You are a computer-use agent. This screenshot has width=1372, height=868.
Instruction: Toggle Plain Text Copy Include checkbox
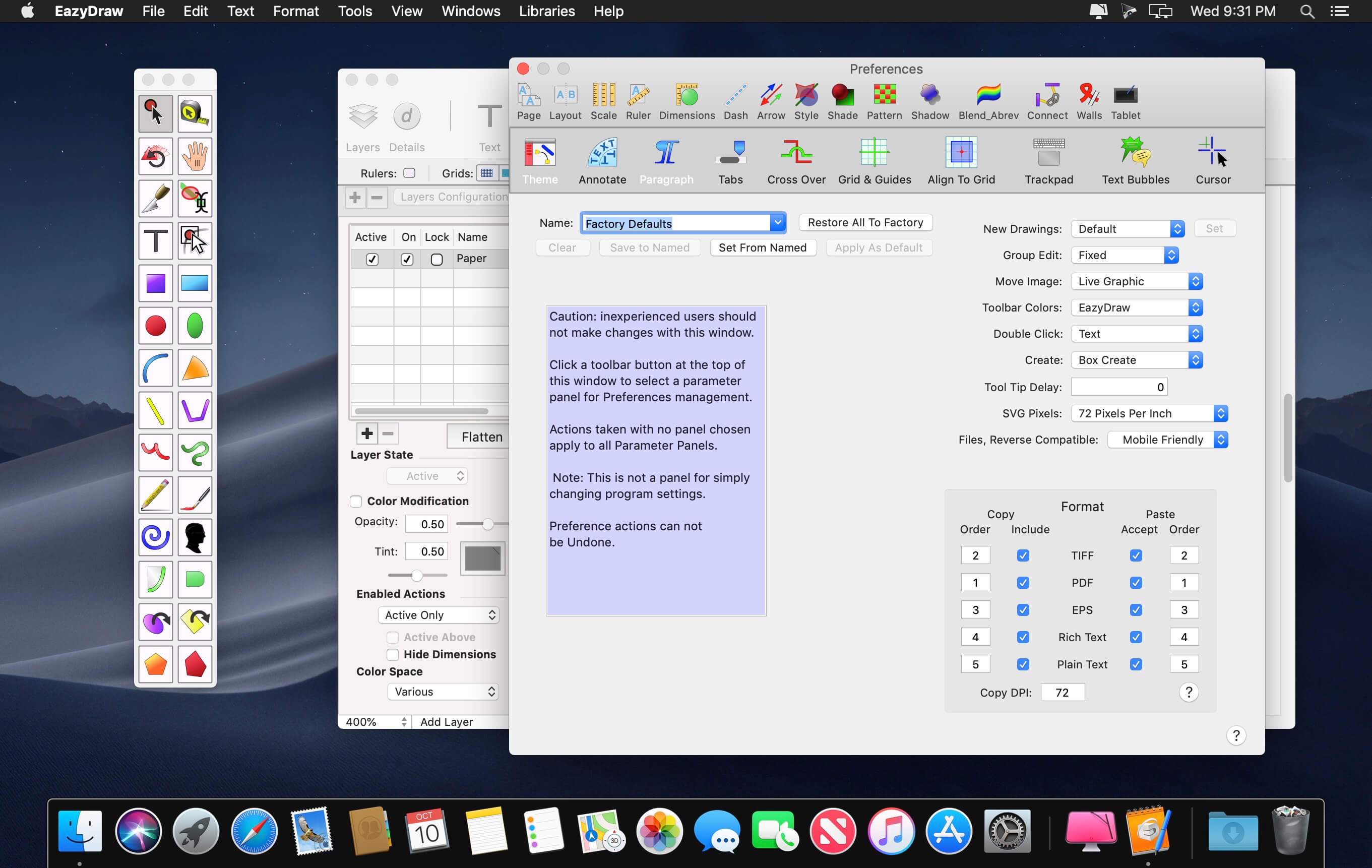click(1023, 664)
